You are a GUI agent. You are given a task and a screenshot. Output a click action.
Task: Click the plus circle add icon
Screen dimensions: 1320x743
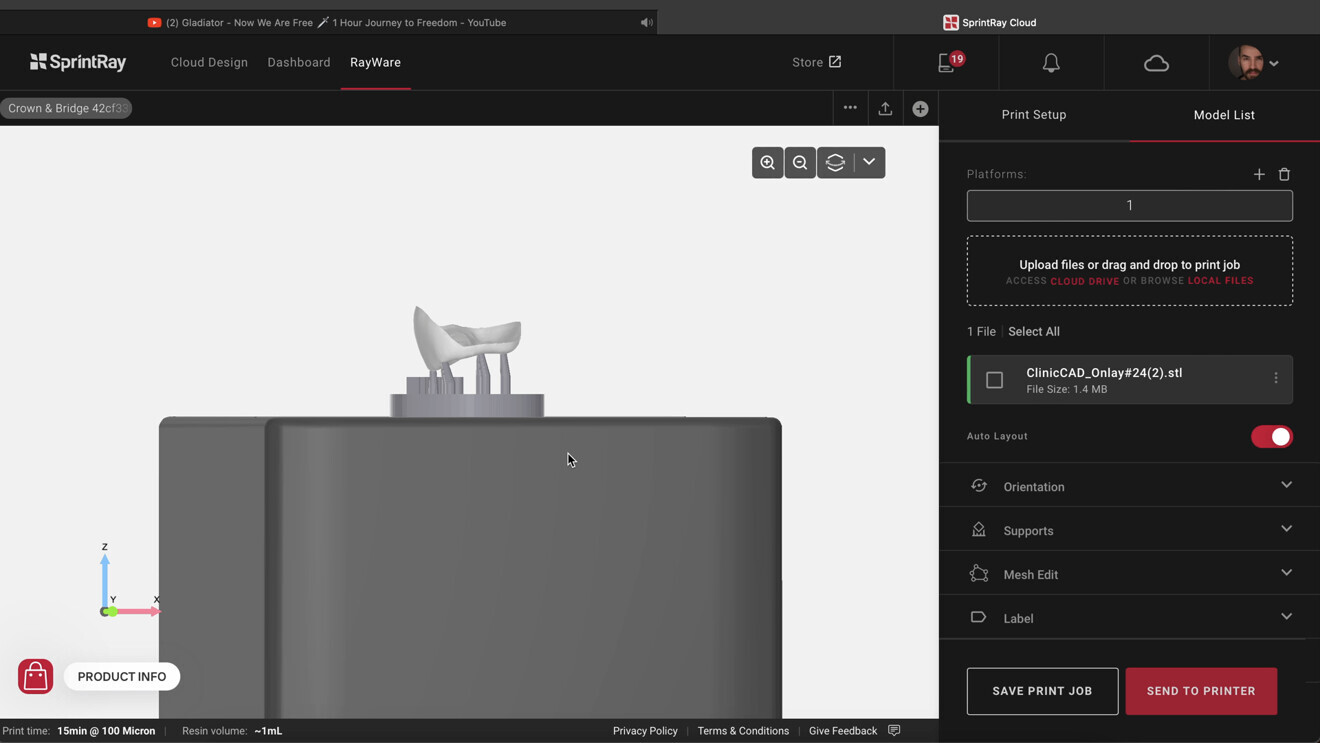[920, 109]
